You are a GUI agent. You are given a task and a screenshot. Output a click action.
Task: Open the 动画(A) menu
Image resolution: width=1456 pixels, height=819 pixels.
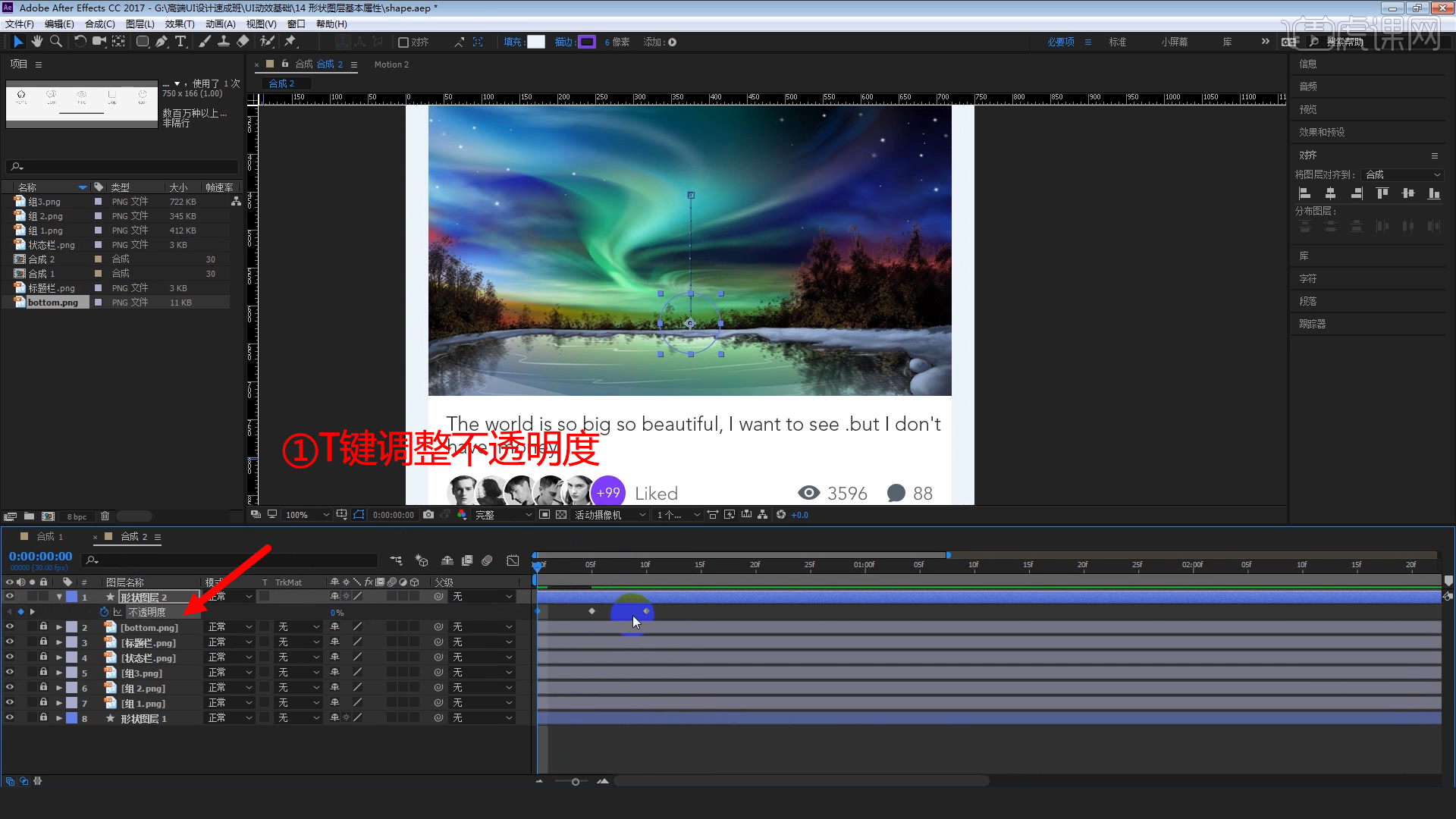221,24
